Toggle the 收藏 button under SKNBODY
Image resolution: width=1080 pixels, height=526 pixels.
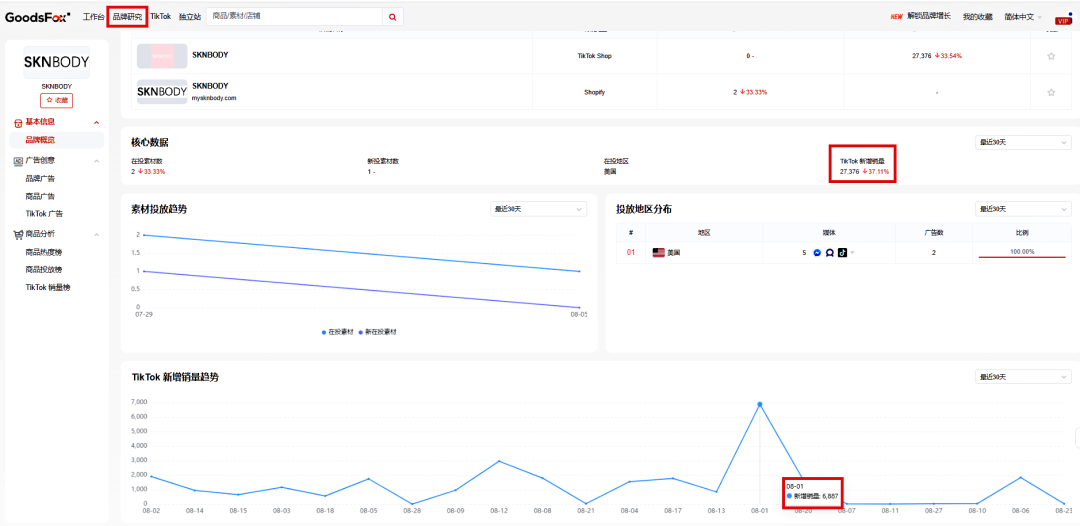click(56, 101)
